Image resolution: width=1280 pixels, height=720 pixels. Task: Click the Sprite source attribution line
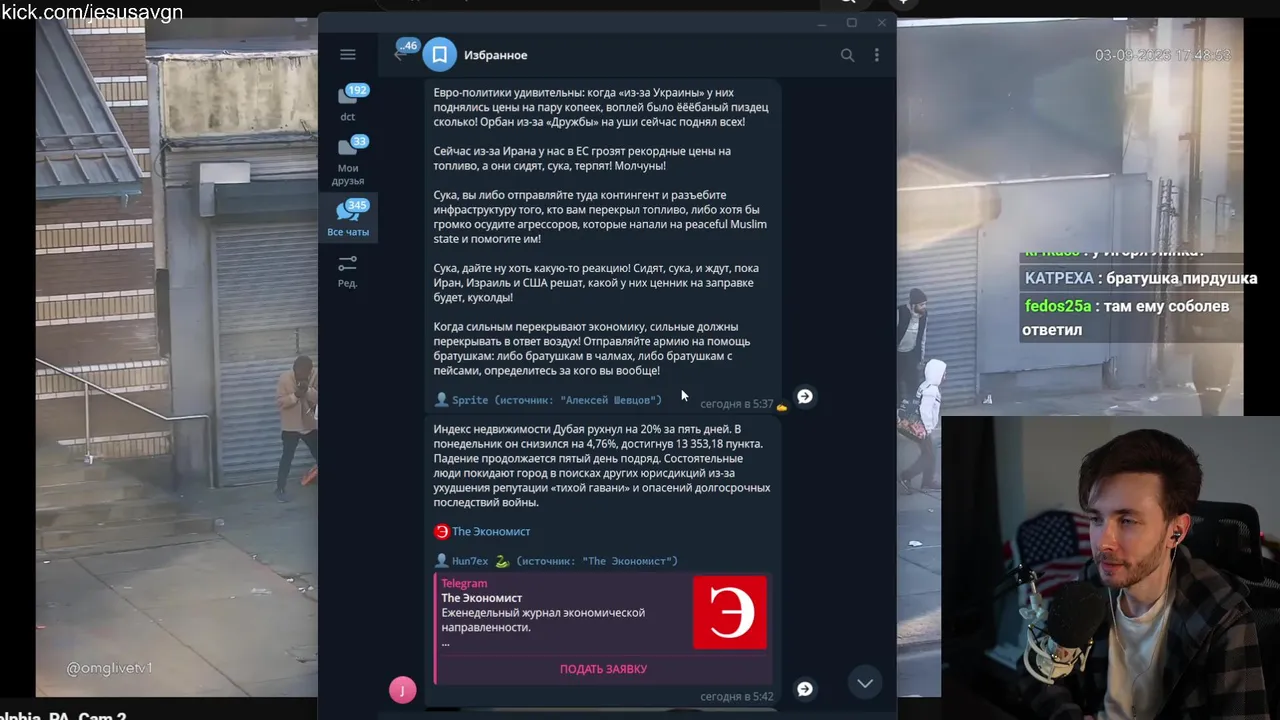tap(548, 400)
